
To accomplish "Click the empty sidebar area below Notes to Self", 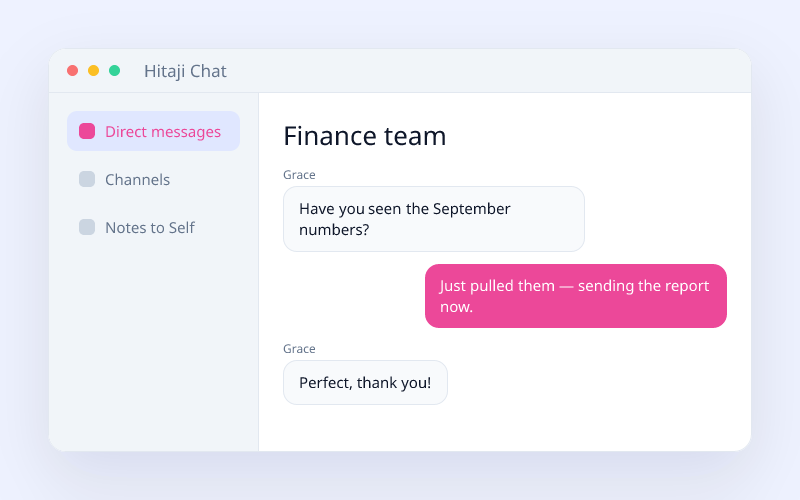I will click(153, 347).
